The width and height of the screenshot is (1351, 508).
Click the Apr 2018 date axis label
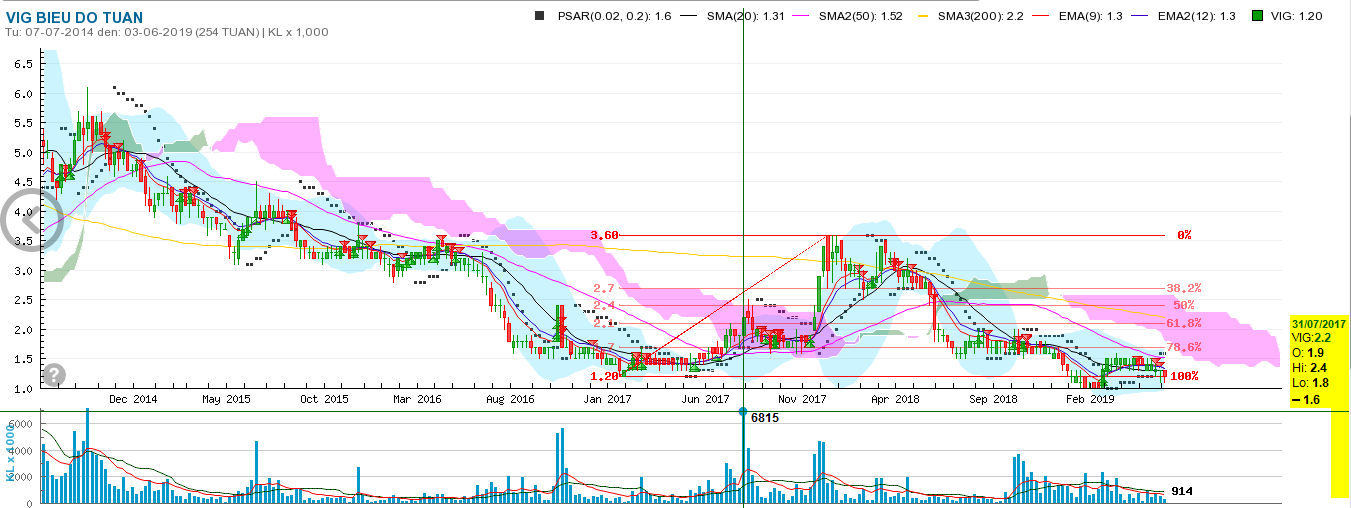click(x=895, y=399)
